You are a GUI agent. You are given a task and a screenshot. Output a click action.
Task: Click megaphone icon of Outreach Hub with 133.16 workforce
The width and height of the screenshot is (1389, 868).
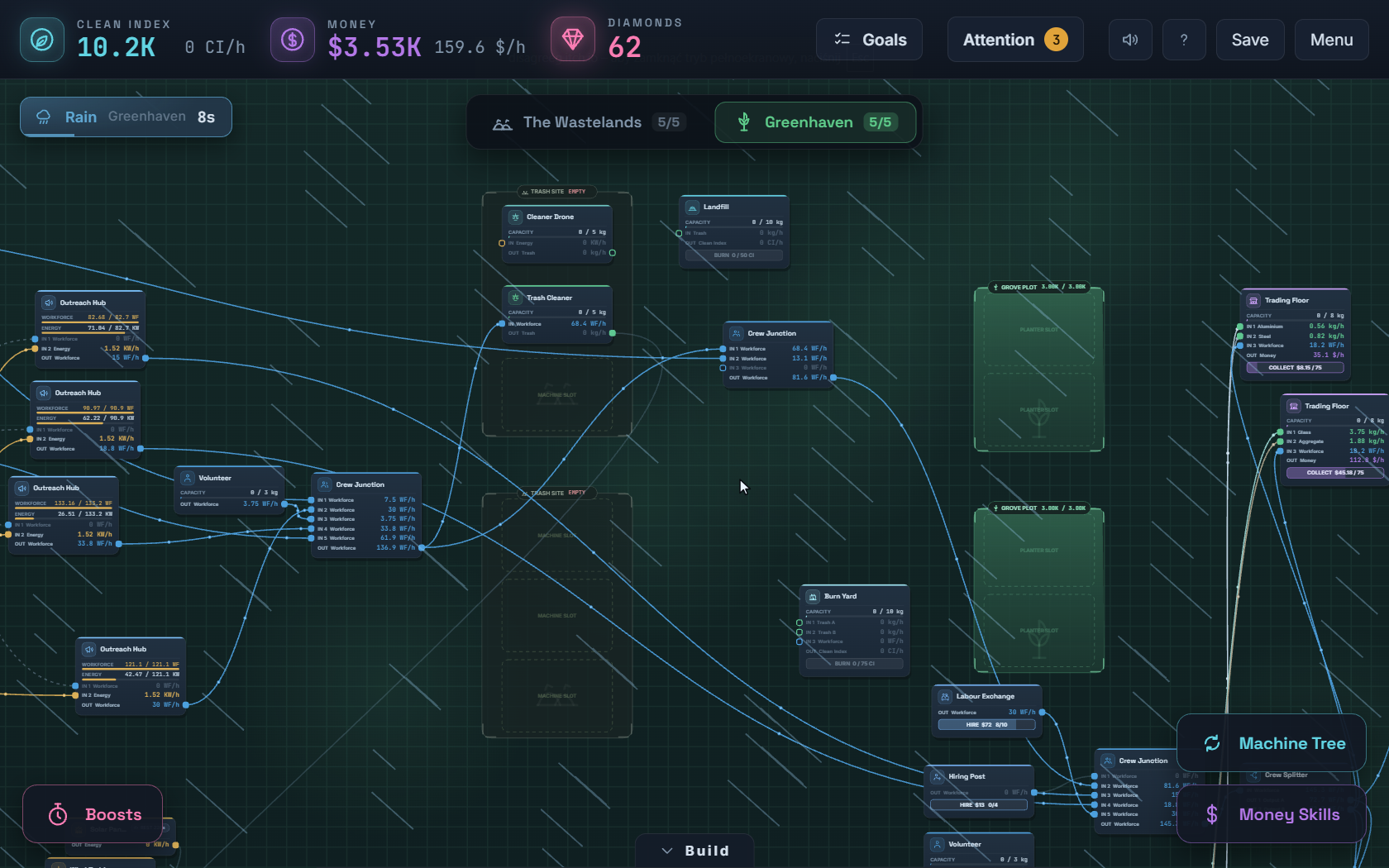point(22,488)
